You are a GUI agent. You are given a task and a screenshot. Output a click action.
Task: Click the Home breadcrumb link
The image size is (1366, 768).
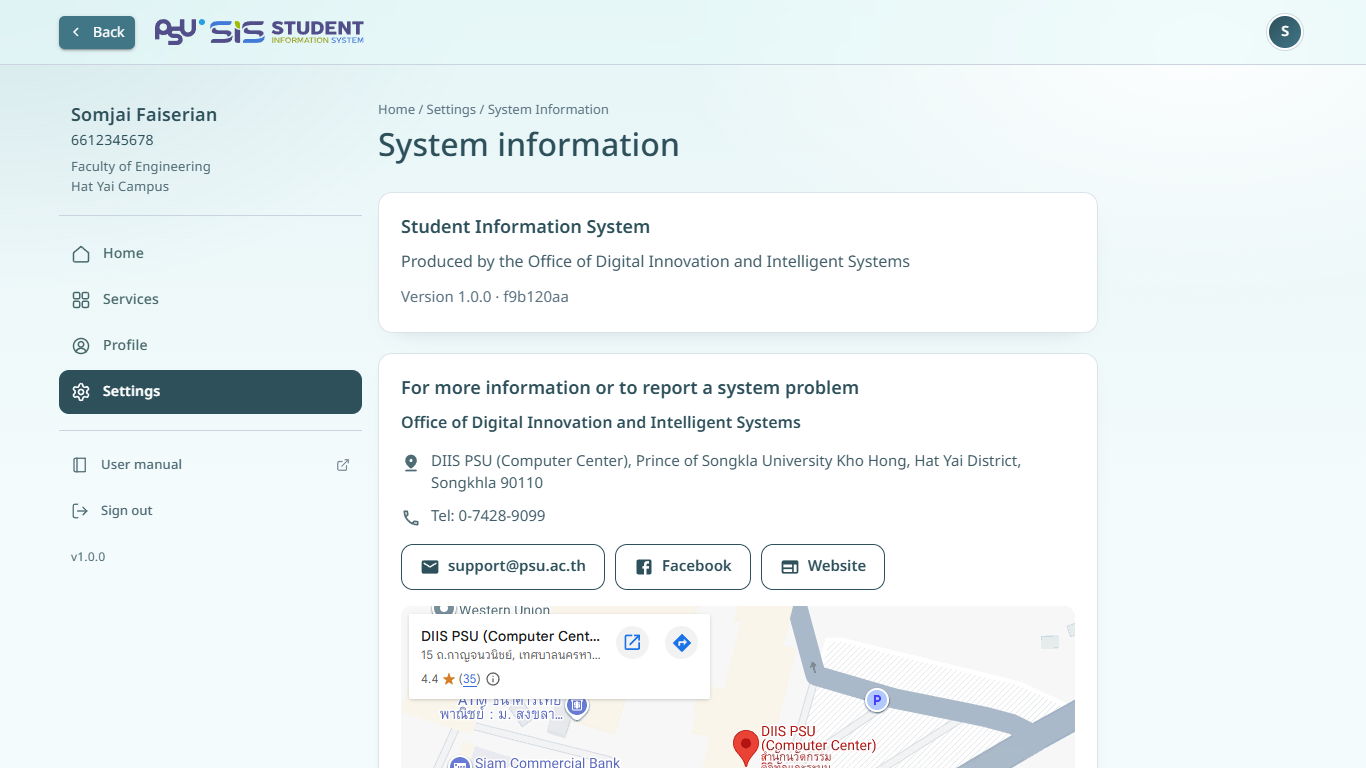[396, 110]
